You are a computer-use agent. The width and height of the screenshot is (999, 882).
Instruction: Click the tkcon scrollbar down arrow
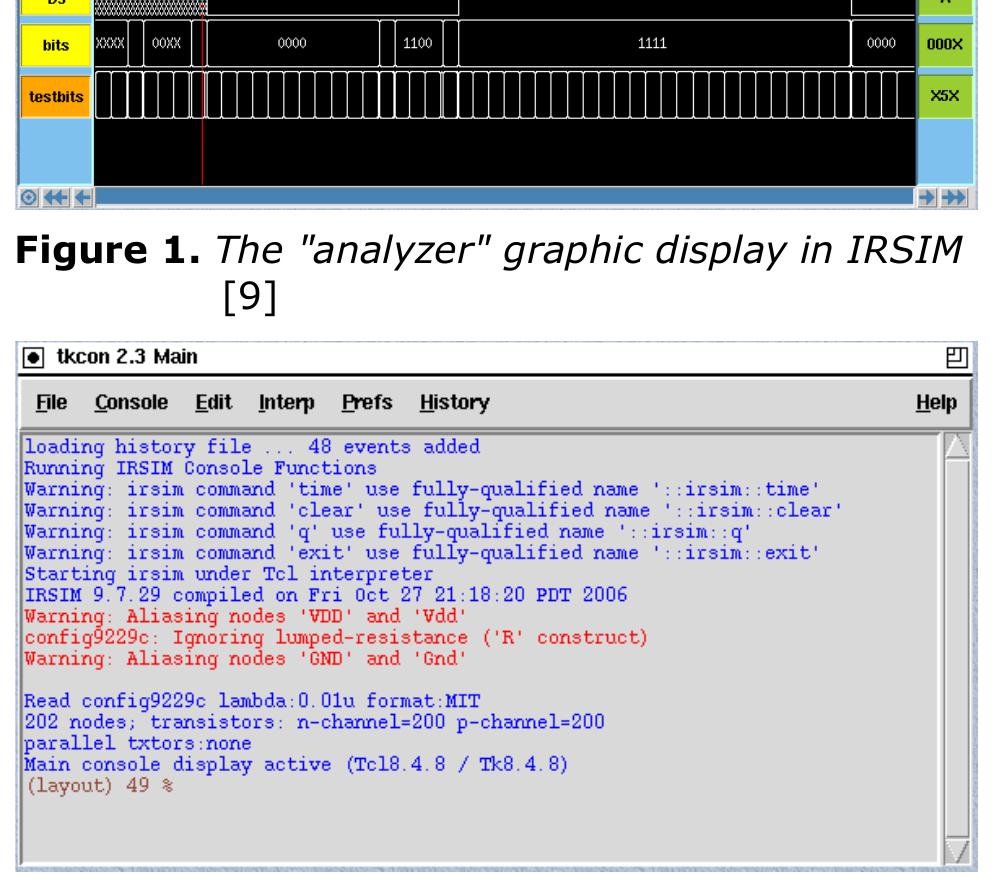(x=957, y=851)
